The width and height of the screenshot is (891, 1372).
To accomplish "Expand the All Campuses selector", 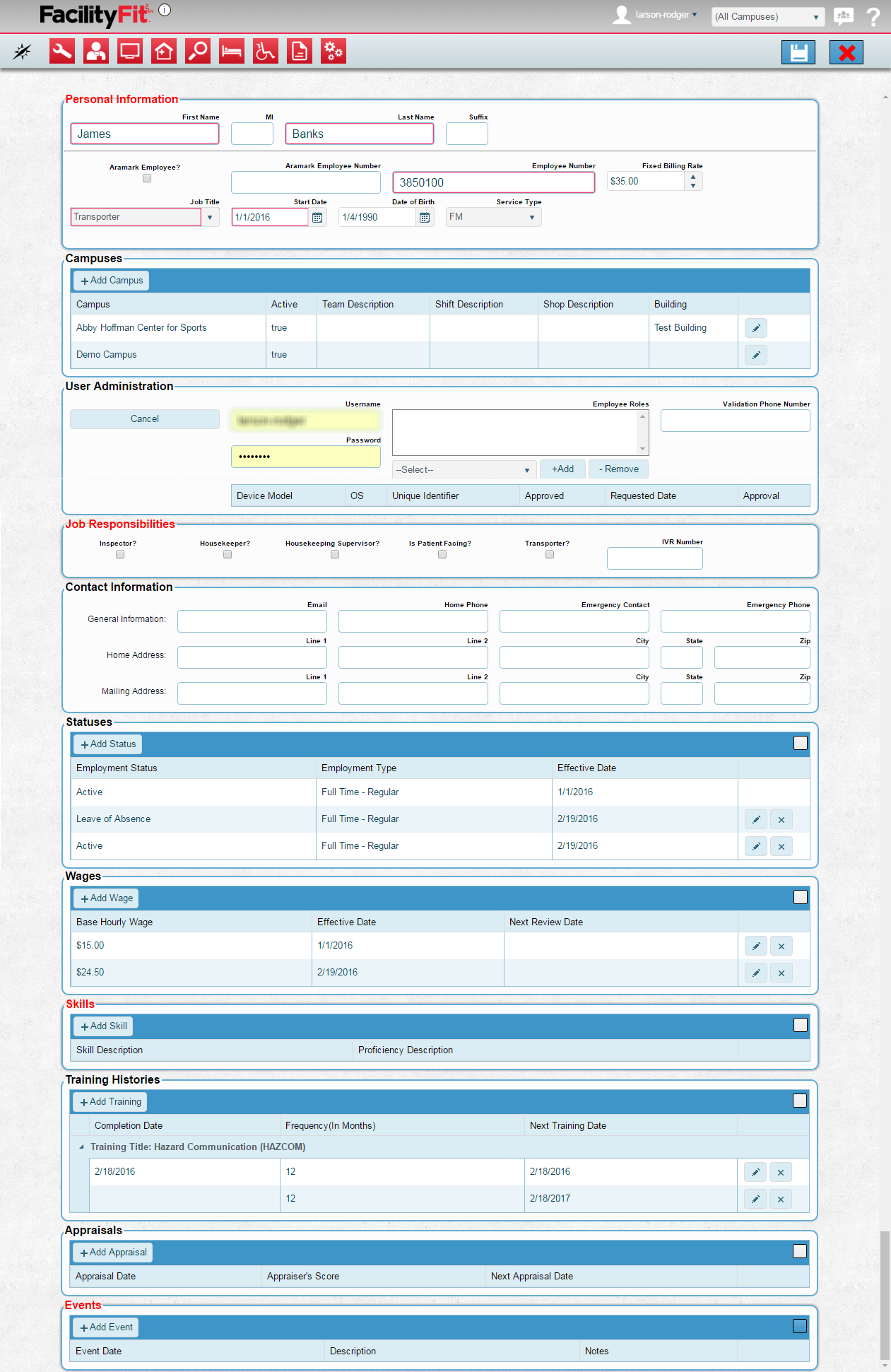I will pyautogui.click(x=767, y=17).
